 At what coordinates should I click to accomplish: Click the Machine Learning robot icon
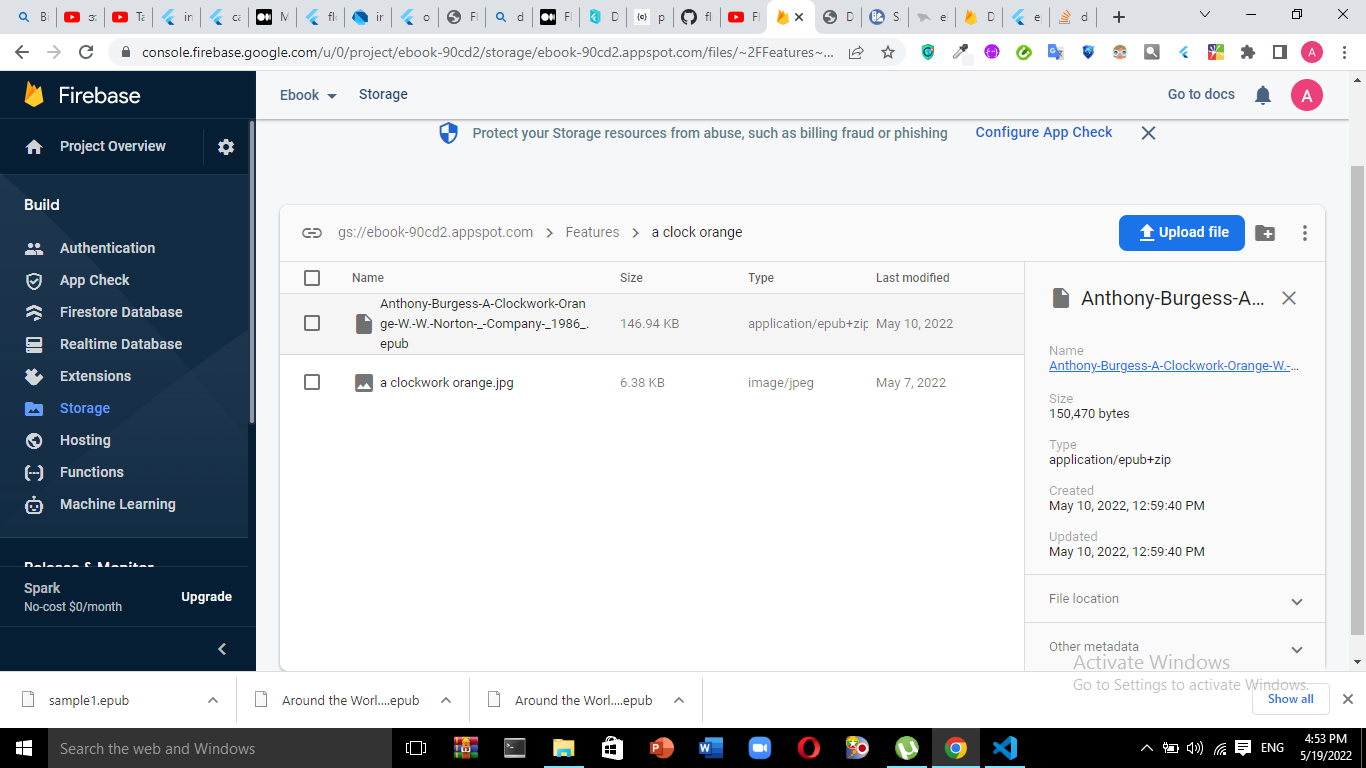34,504
